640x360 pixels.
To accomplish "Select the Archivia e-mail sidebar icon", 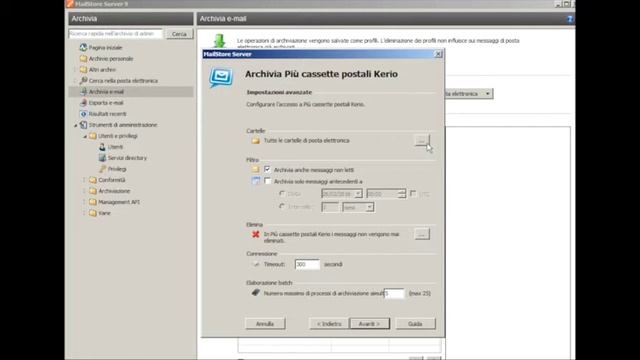I will 83,92.
